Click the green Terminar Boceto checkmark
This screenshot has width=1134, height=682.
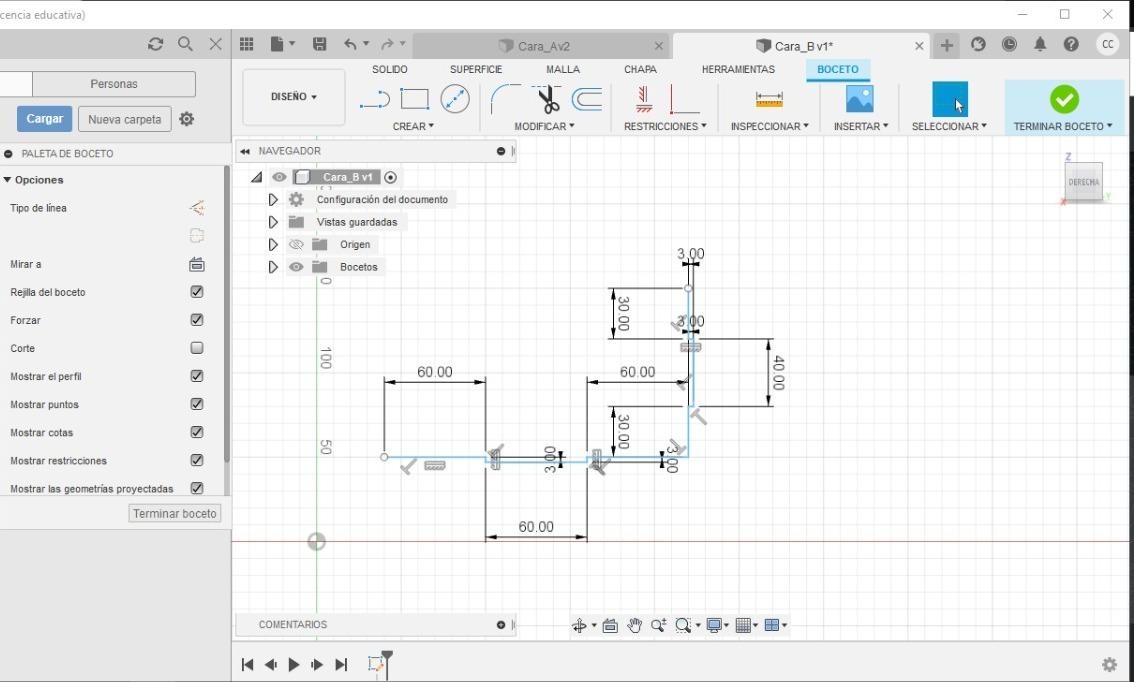point(1064,99)
